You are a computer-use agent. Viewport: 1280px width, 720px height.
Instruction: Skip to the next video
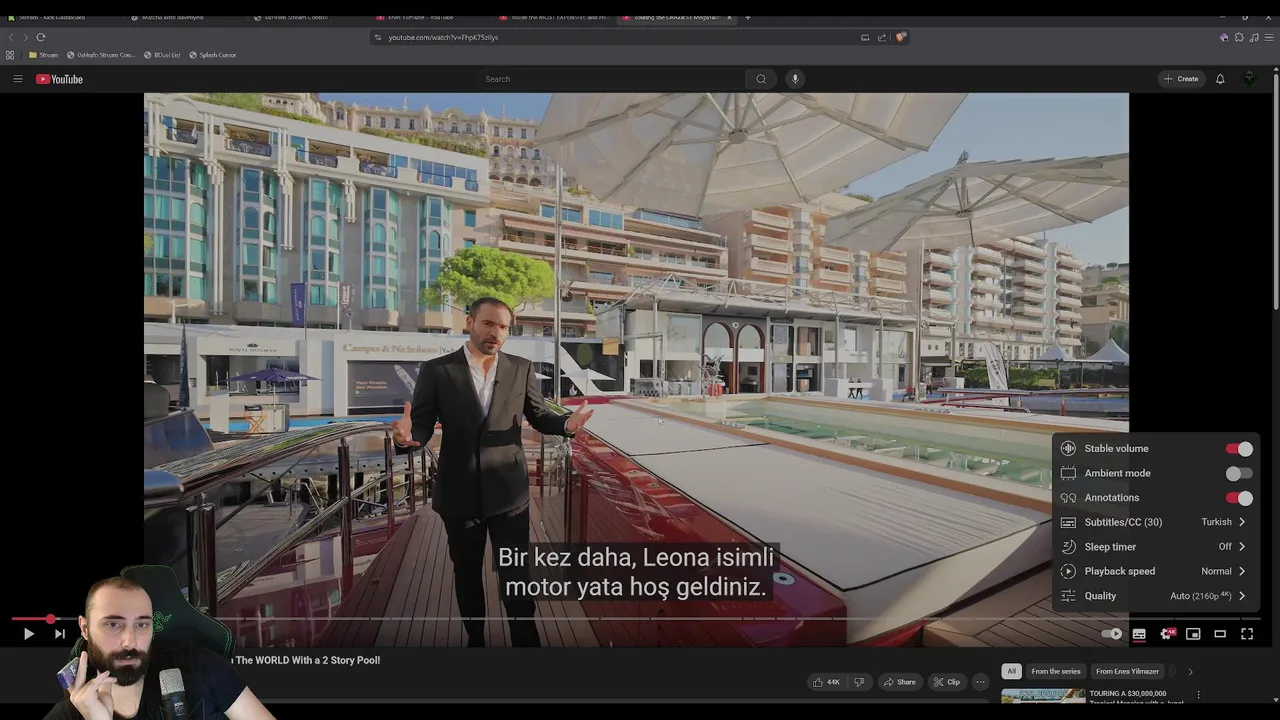pyautogui.click(x=59, y=634)
